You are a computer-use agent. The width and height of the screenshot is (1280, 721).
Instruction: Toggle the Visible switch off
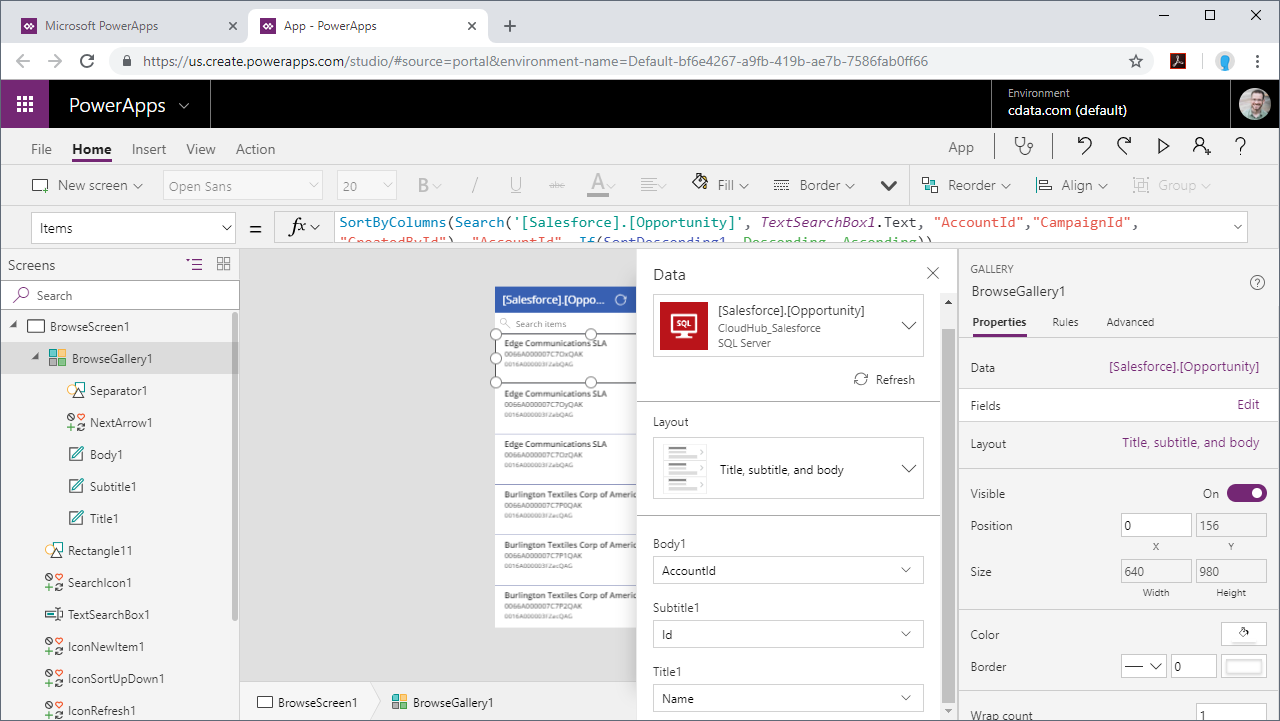[1247, 493]
